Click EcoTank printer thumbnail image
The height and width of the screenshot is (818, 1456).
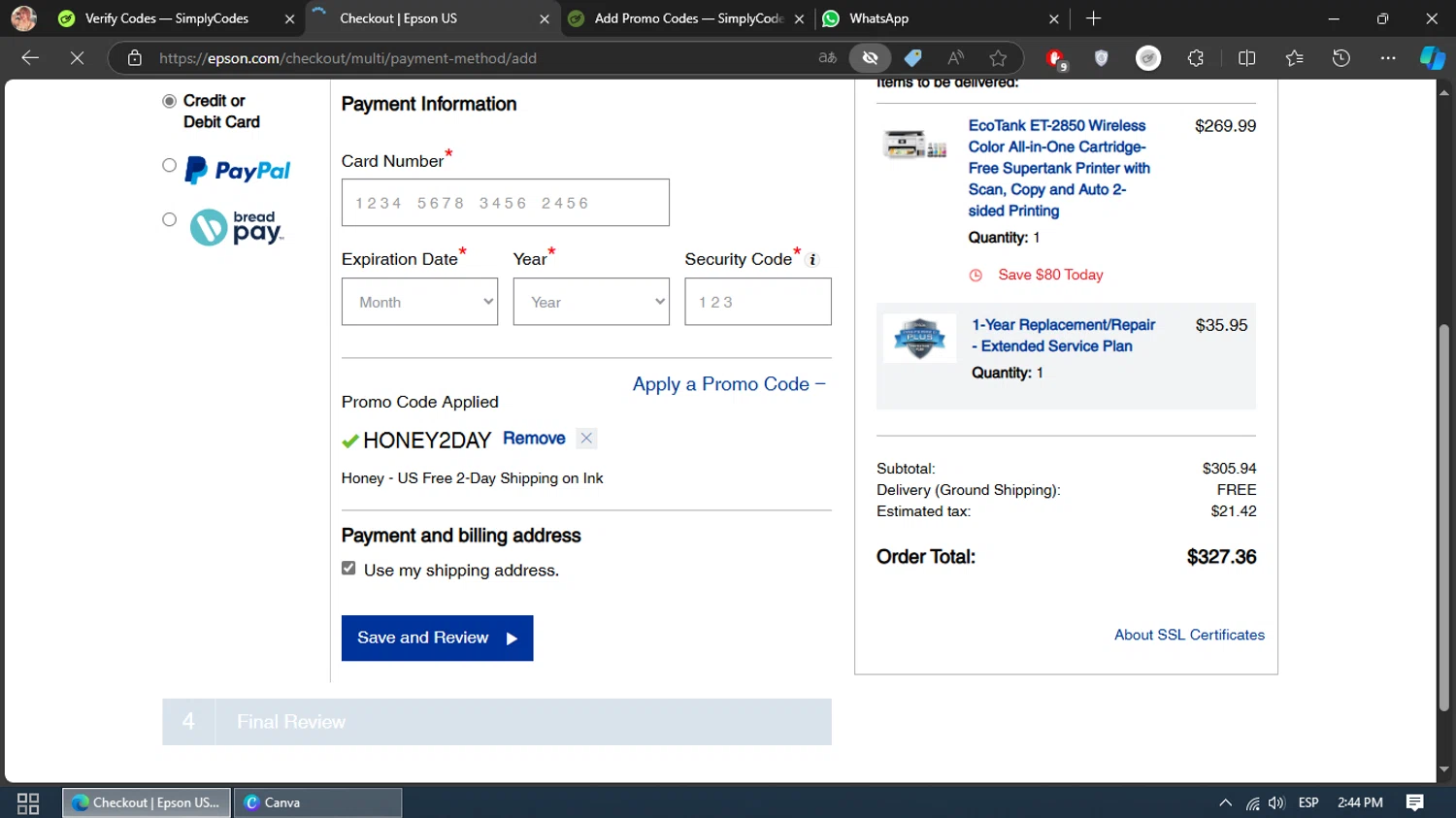915,145
